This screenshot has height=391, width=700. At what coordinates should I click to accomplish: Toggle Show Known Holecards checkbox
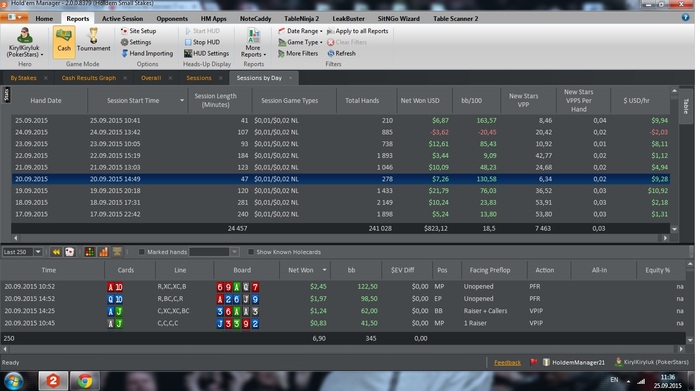(251, 252)
